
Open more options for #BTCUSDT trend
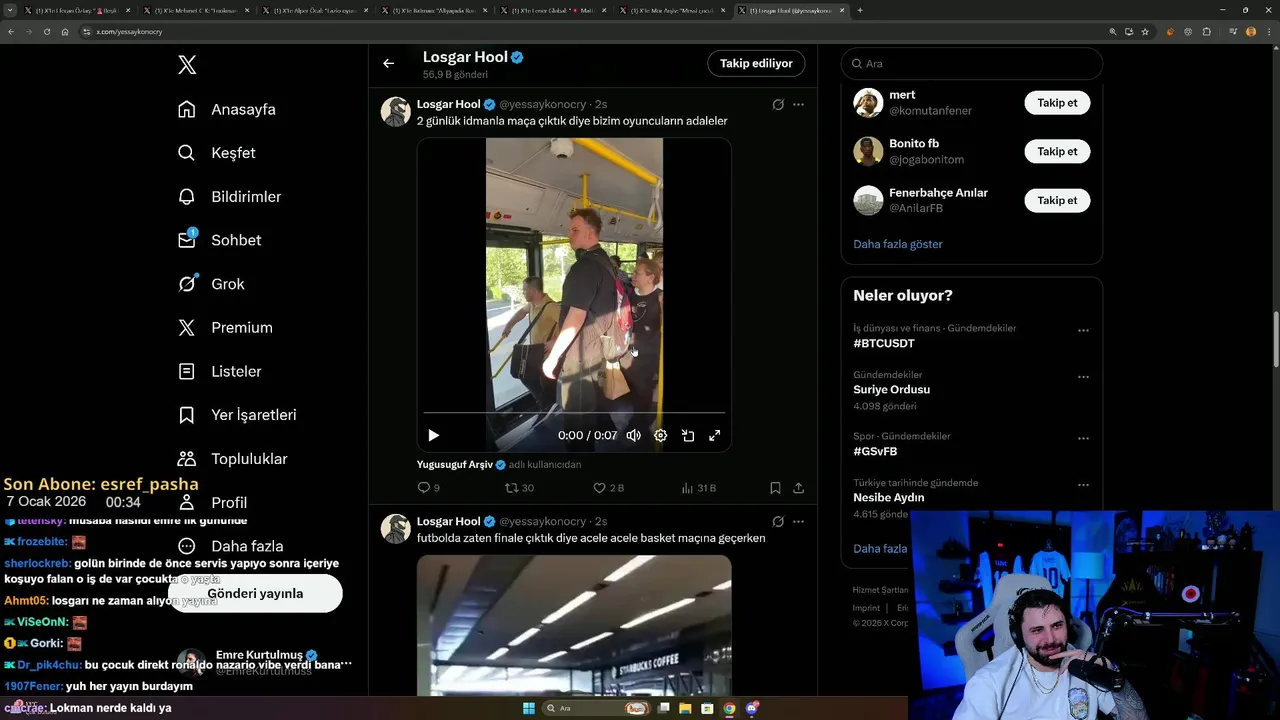(1083, 331)
